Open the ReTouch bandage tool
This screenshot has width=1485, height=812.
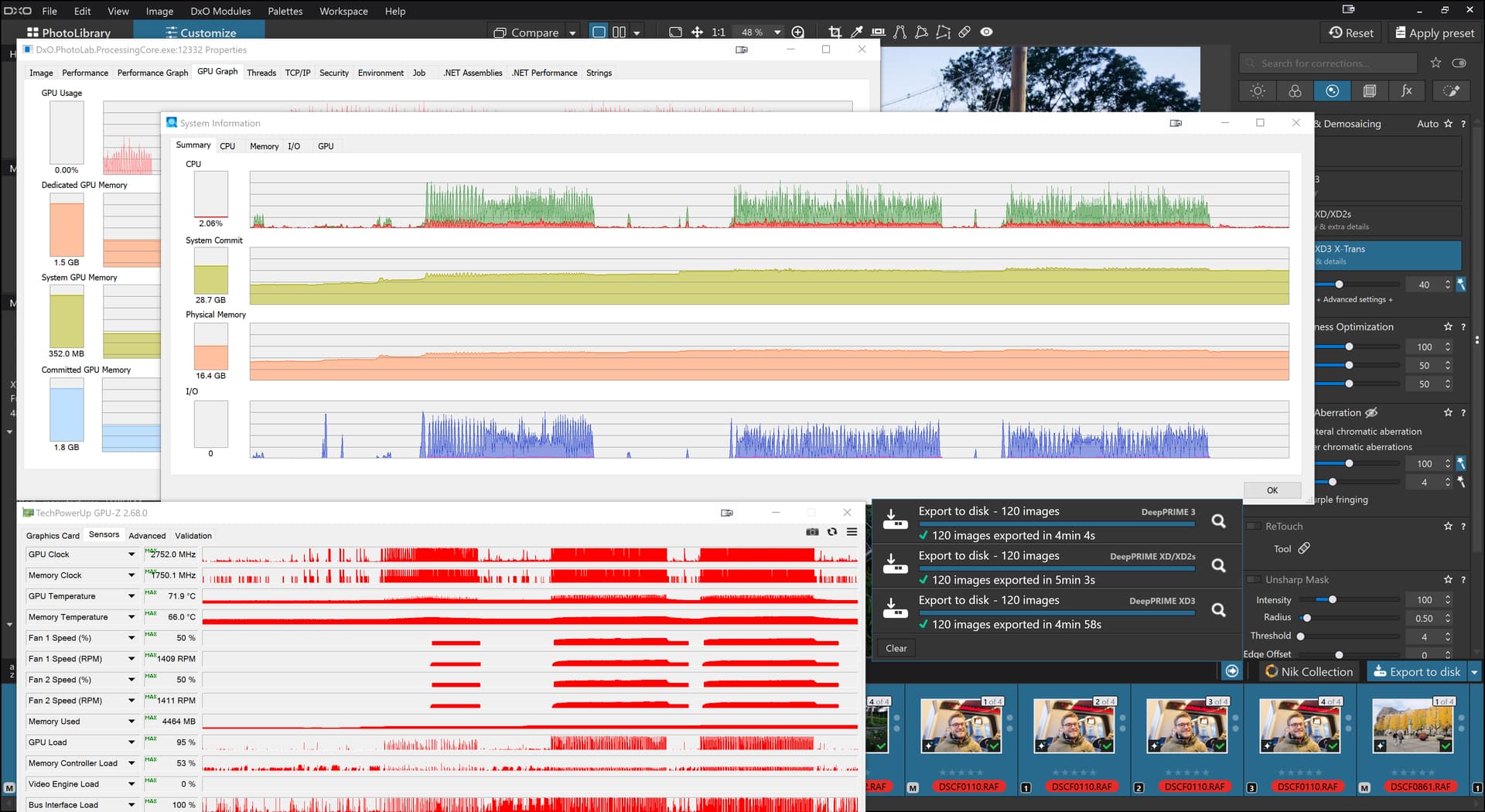pyautogui.click(x=1304, y=548)
